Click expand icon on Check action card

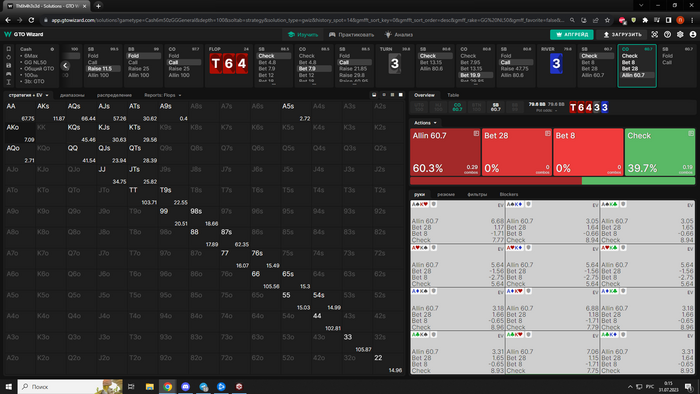coord(691,133)
